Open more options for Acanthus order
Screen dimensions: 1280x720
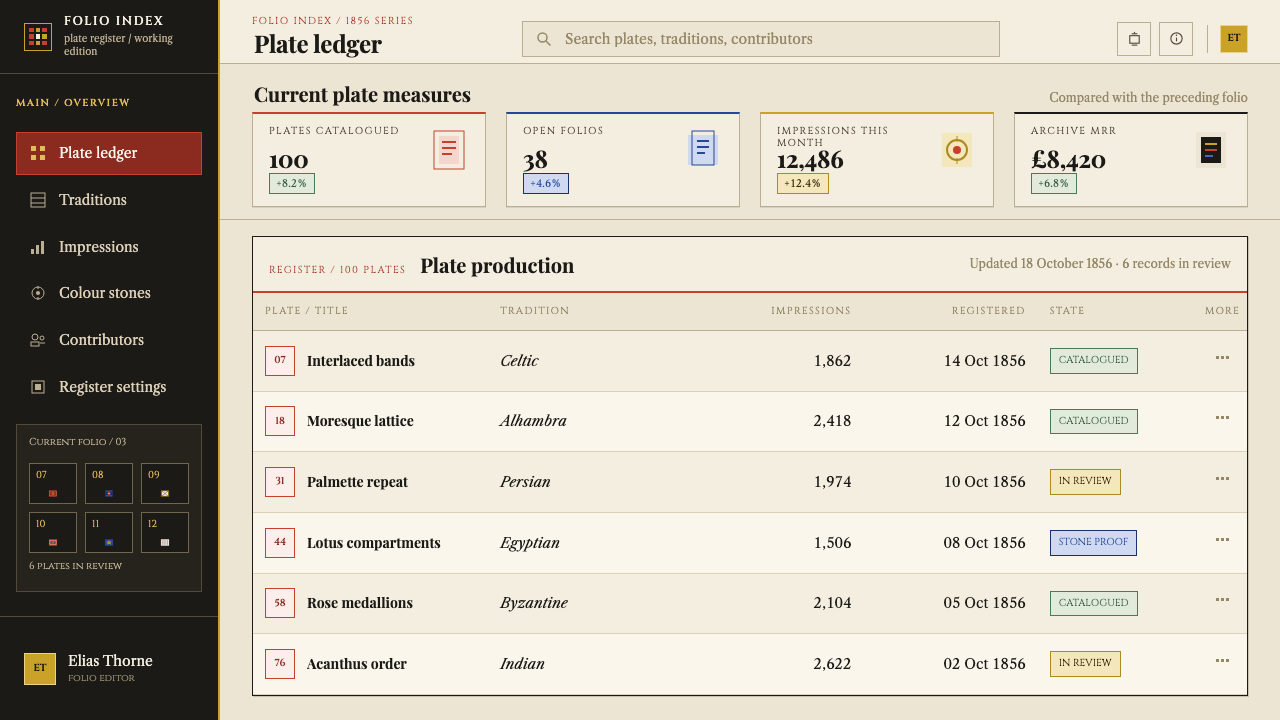1222,660
